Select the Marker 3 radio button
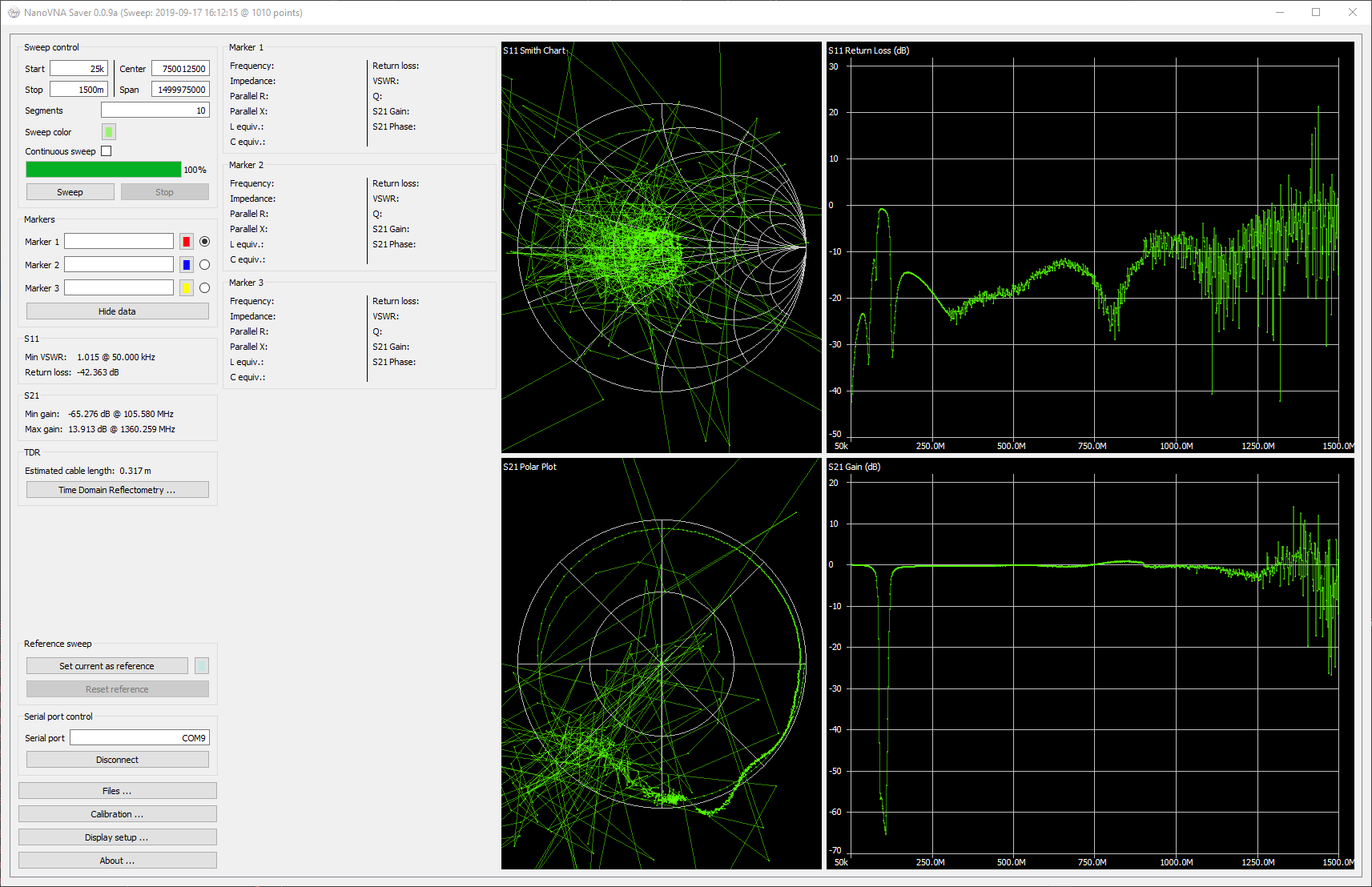The width and height of the screenshot is (1372, 887). (204, 288)
